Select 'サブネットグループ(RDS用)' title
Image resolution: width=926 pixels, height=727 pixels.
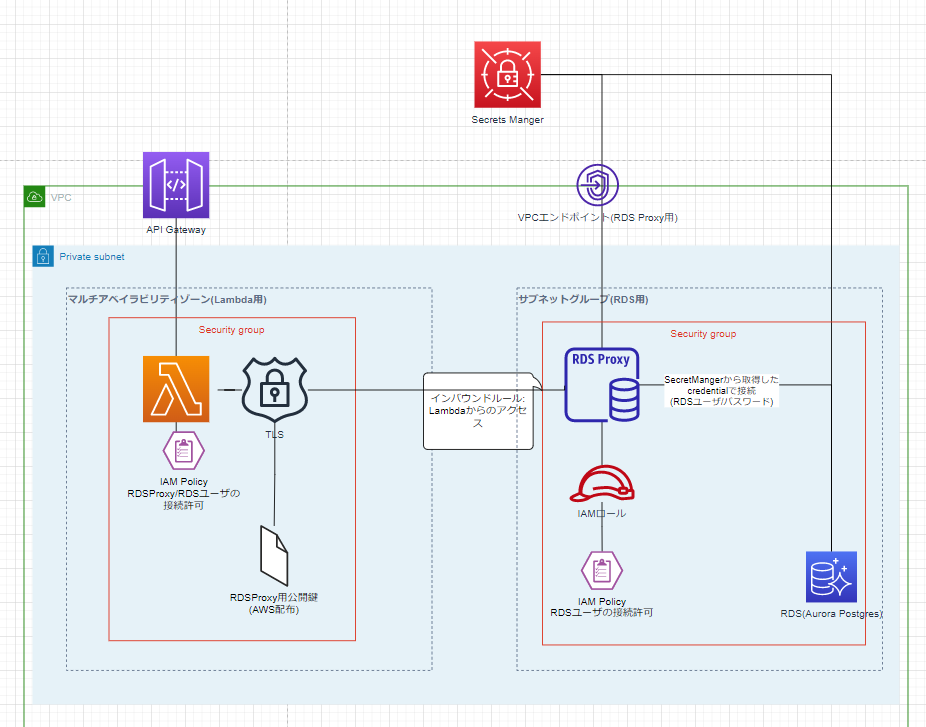click(583, 299)
